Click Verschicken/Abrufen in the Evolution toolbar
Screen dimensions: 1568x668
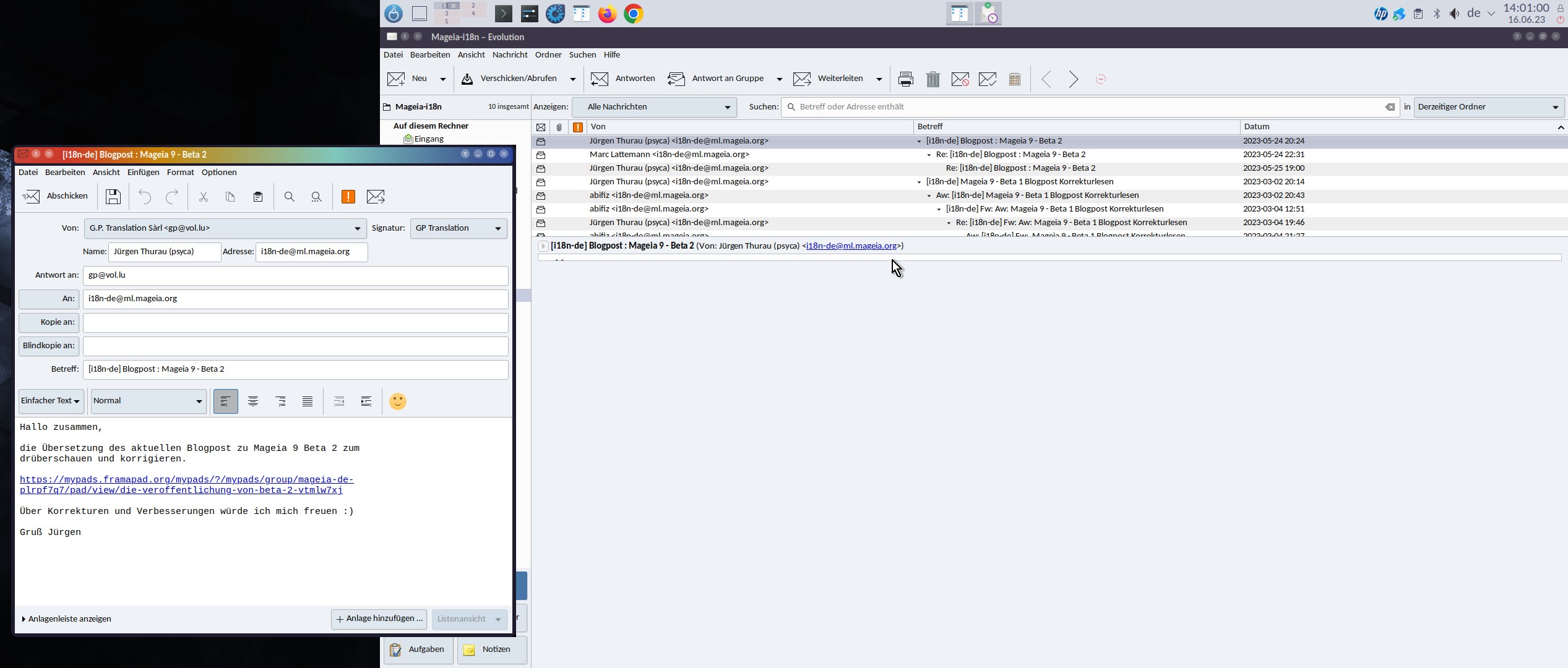509,79
